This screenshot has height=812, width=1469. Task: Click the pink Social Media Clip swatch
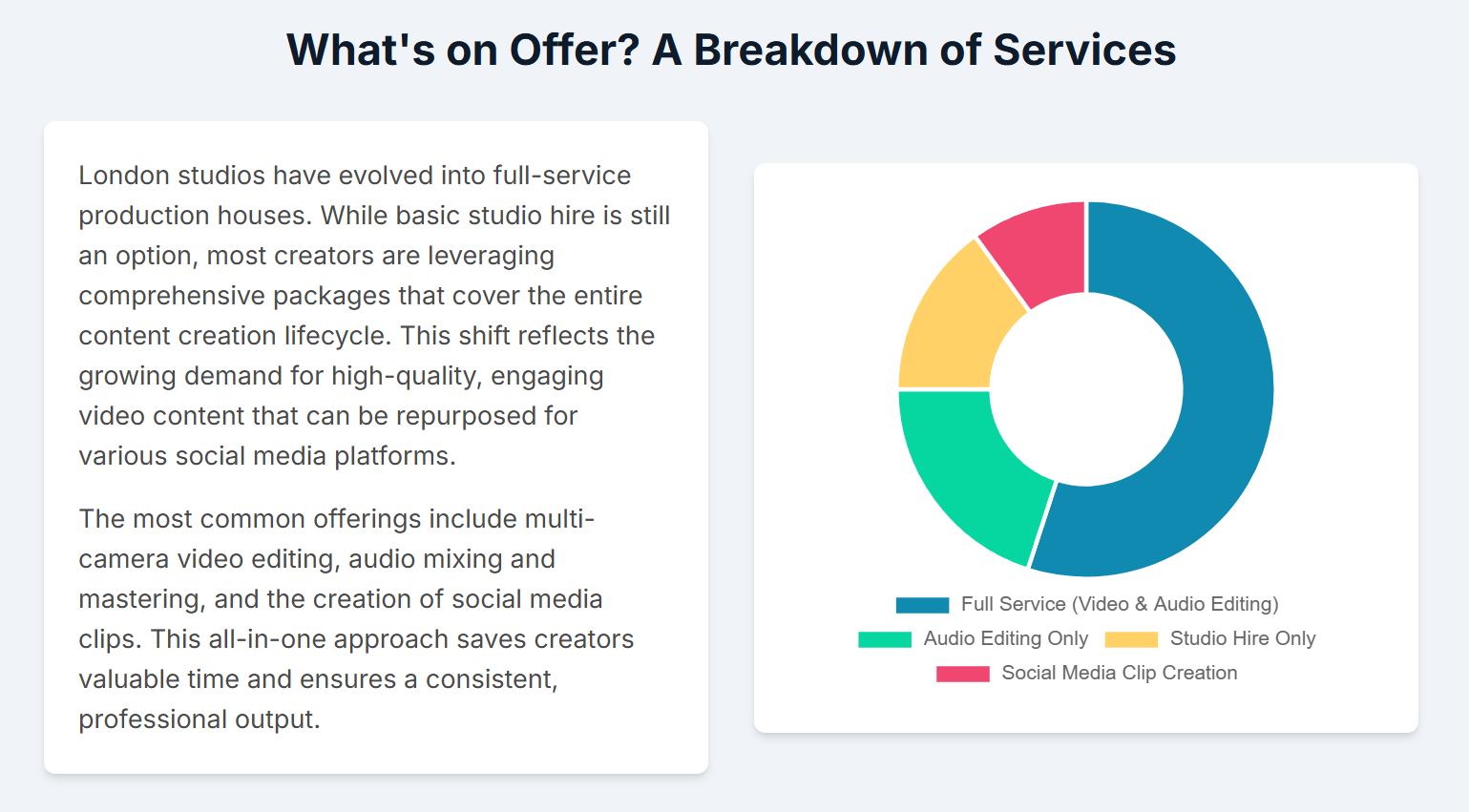(963, 674)
